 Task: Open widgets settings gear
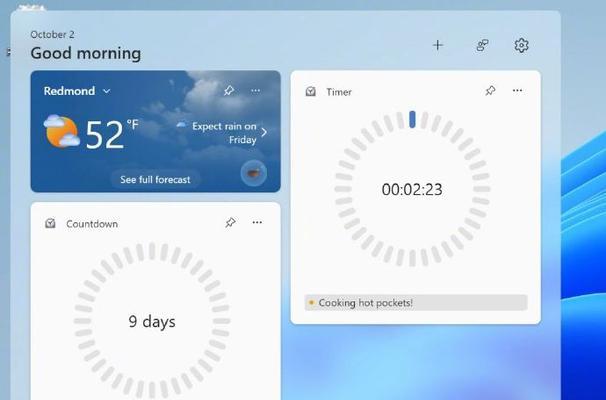[x=521, y=45]
